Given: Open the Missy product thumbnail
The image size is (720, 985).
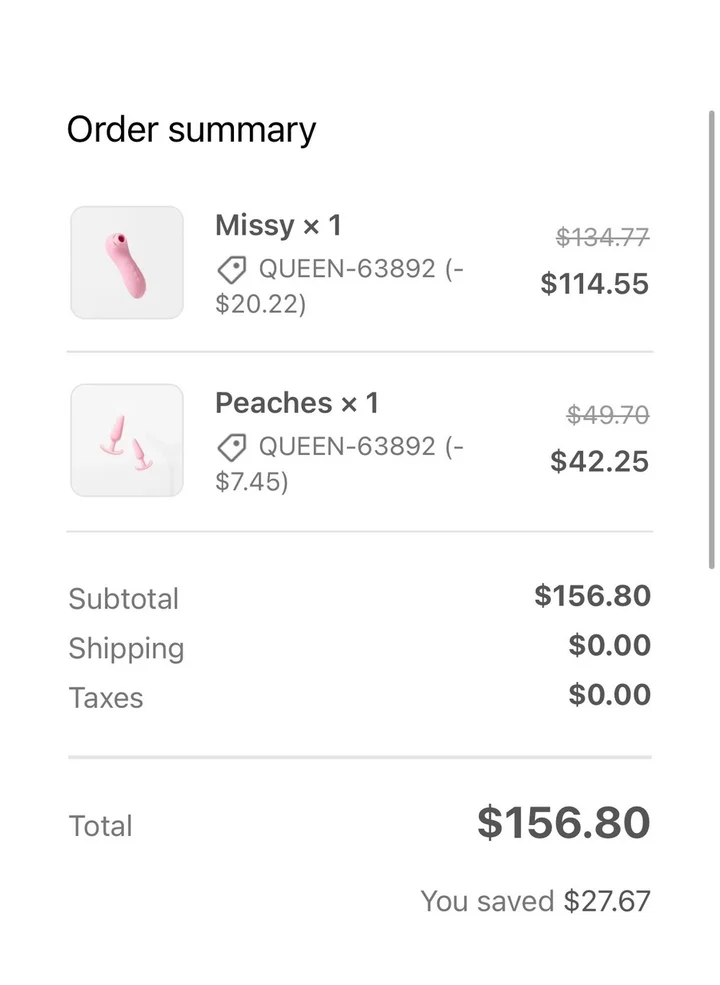Looking at the screenshot, I should [127, 263].
